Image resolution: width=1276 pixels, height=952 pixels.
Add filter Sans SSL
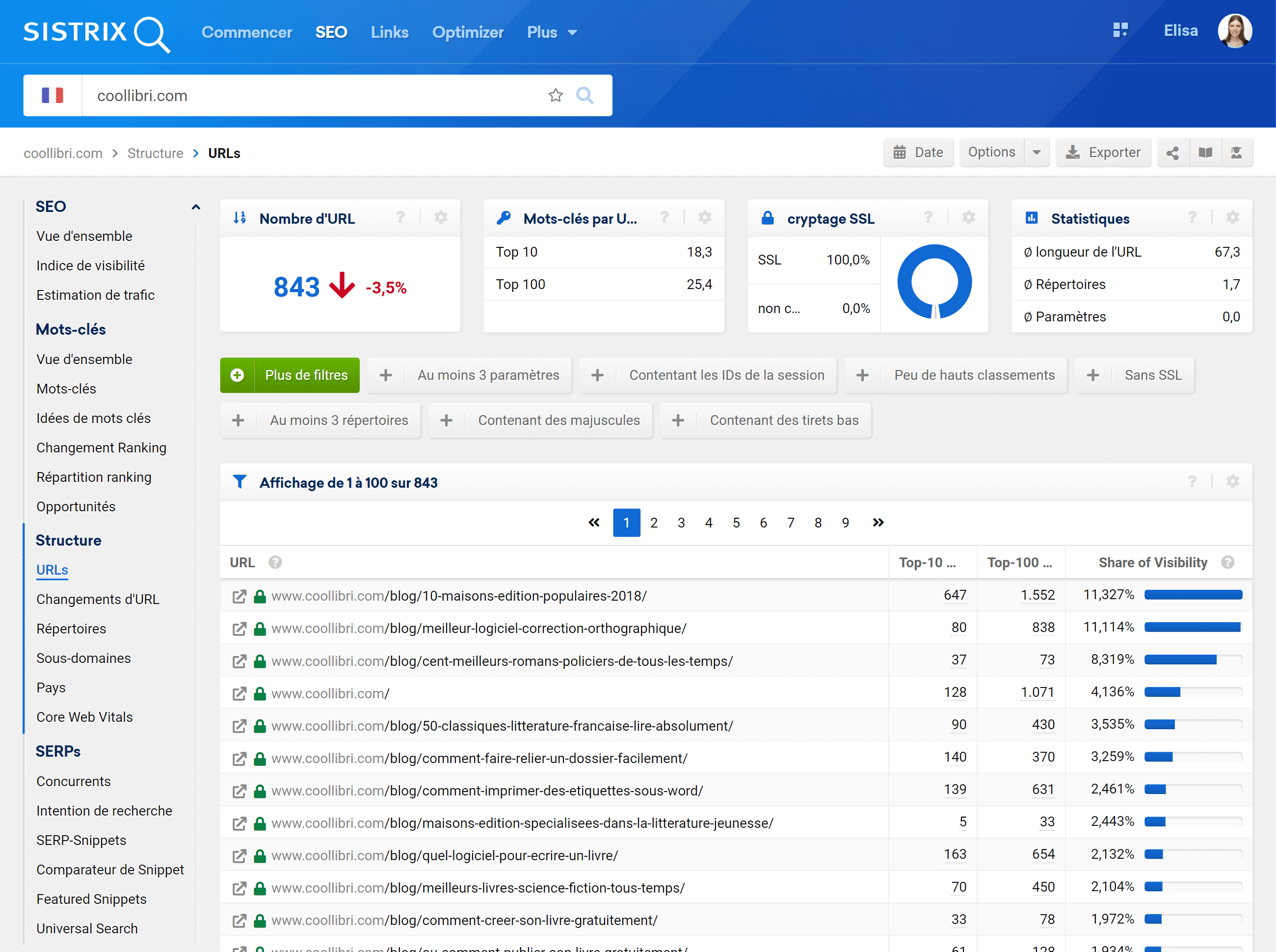click(x=1134, y=375)
